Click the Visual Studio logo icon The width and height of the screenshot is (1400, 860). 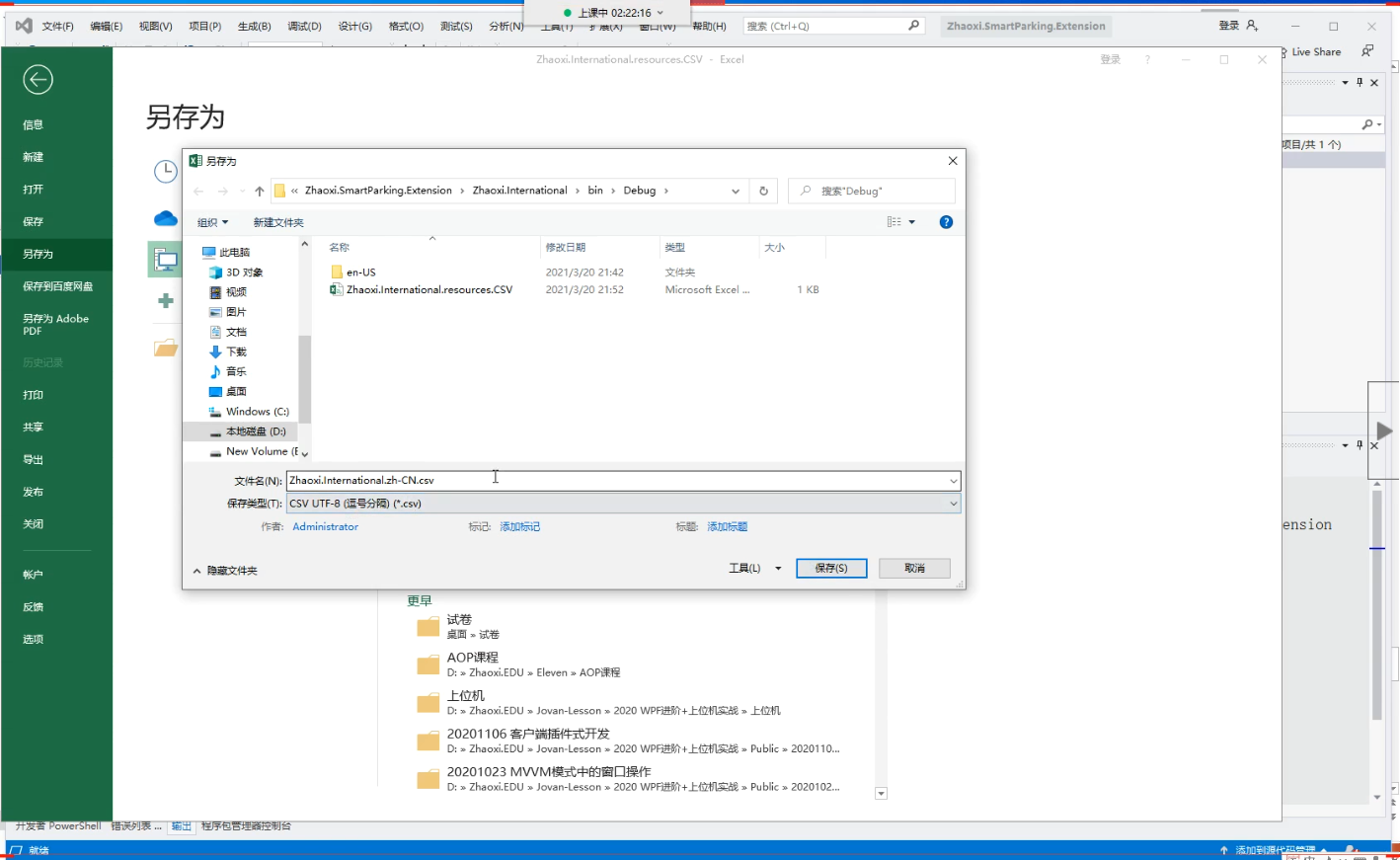click(25, 26)
